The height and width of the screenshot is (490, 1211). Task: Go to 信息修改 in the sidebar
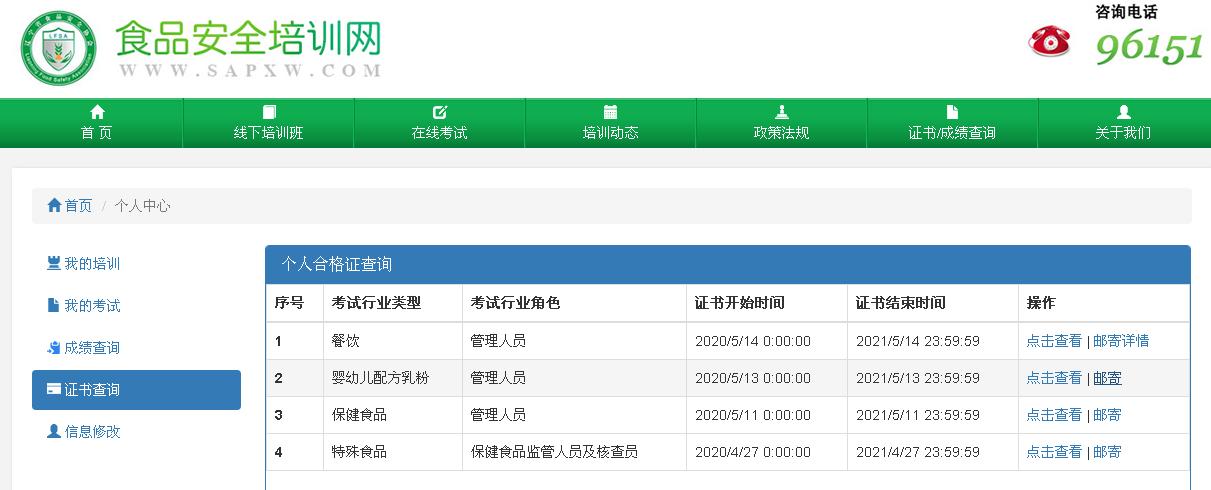(x=91, y=432)
